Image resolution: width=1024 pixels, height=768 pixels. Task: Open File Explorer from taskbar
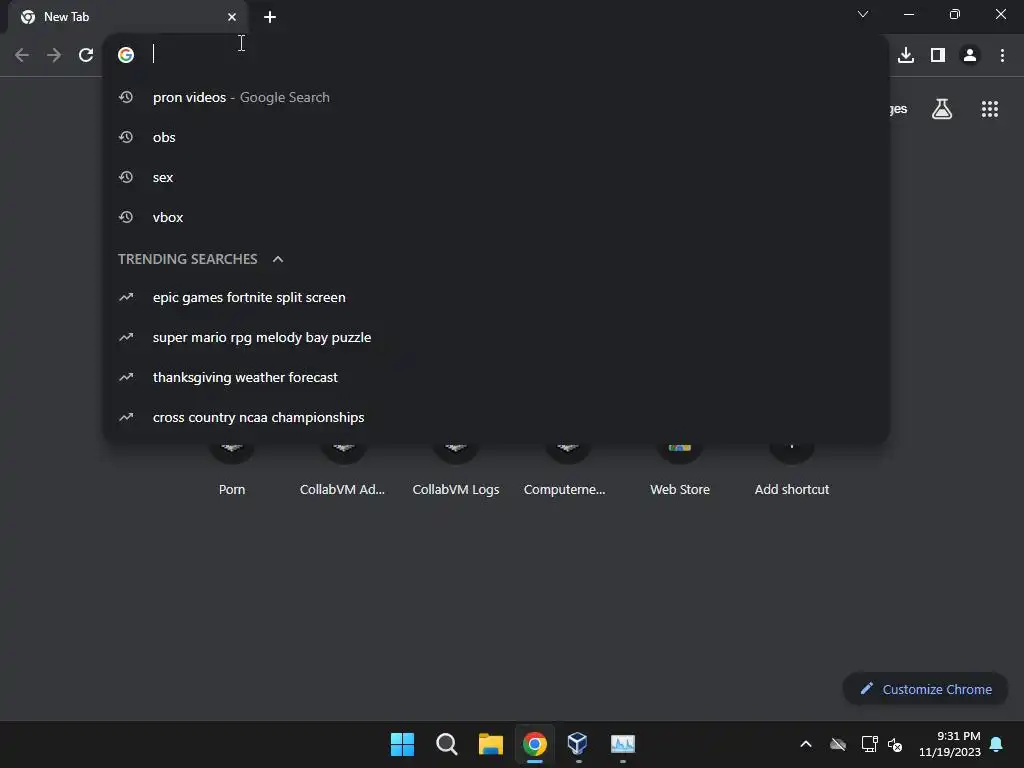point(490,744)
